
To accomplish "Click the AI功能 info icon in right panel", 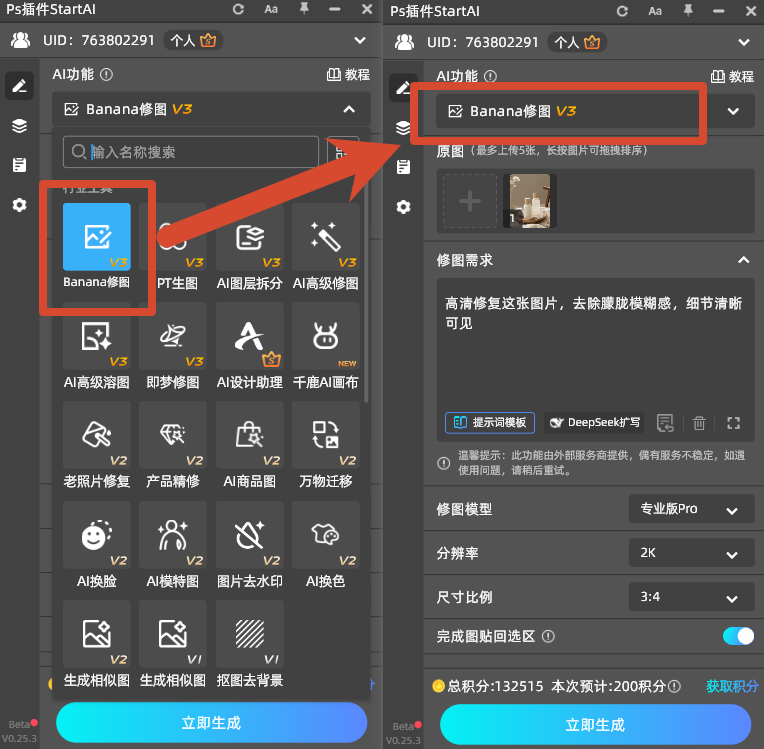I will tap(491, 76).
